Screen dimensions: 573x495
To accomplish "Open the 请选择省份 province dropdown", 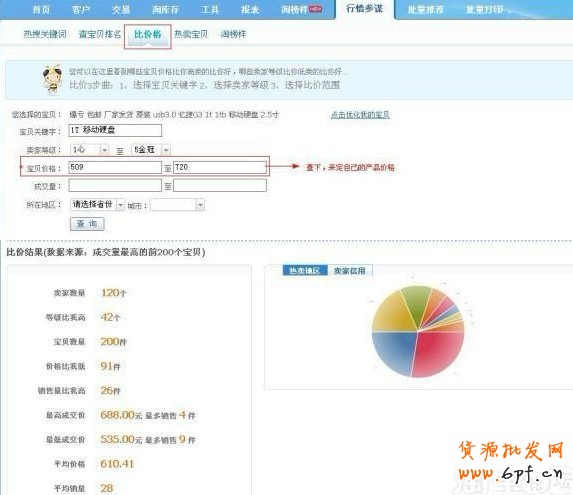I will (x=97, y=205).
